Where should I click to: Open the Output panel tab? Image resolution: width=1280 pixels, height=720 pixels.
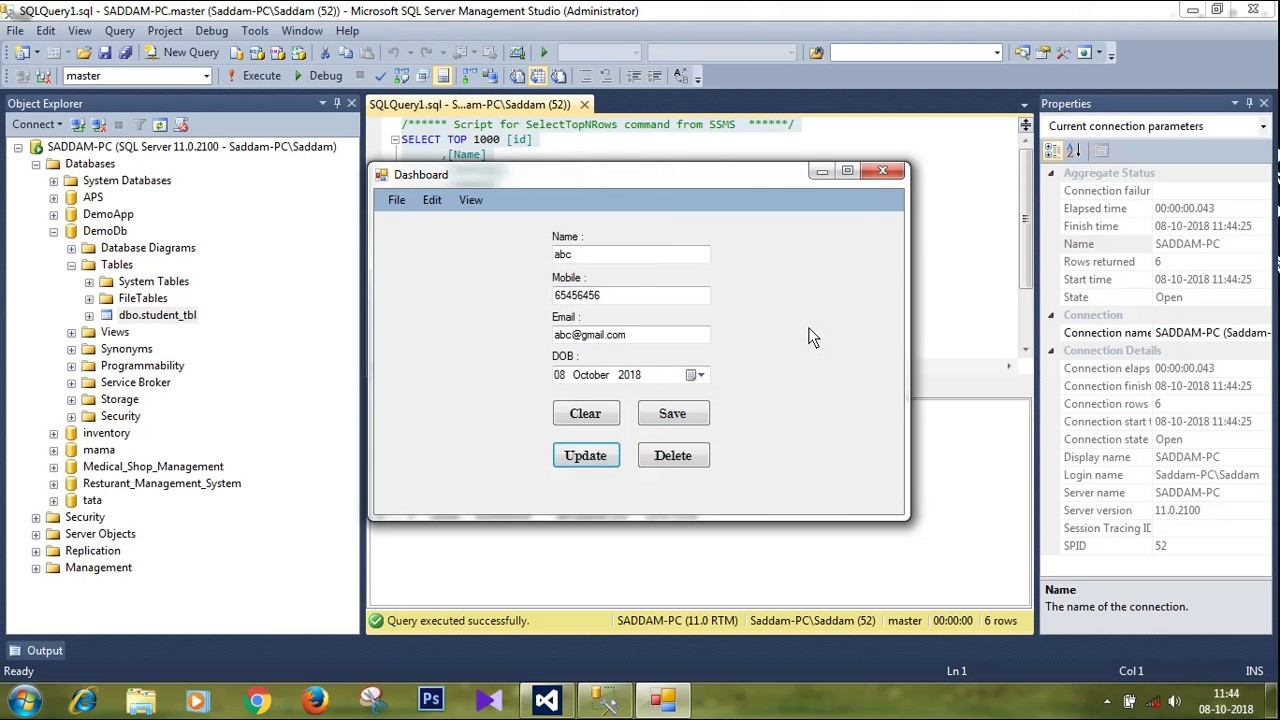[x=37, y=650]
